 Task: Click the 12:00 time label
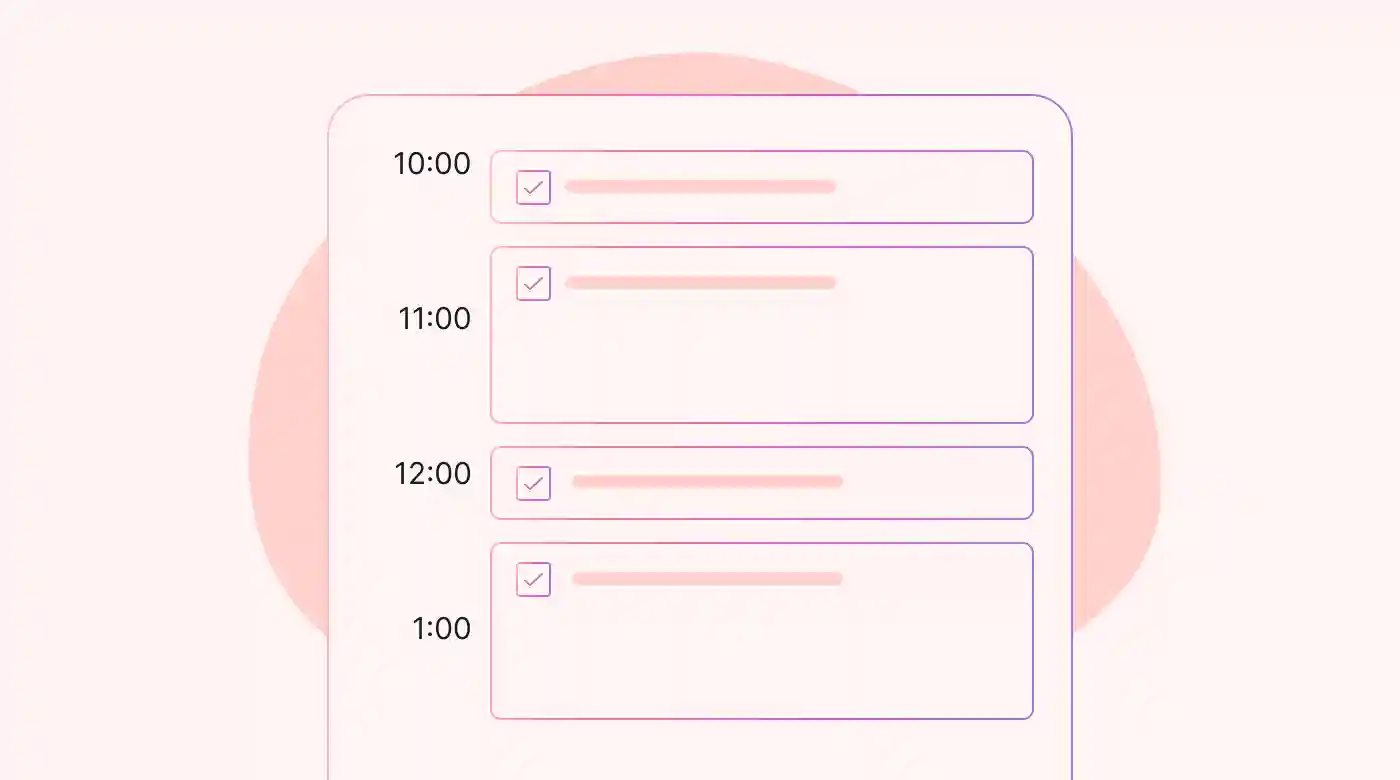[x=432, y=473]
